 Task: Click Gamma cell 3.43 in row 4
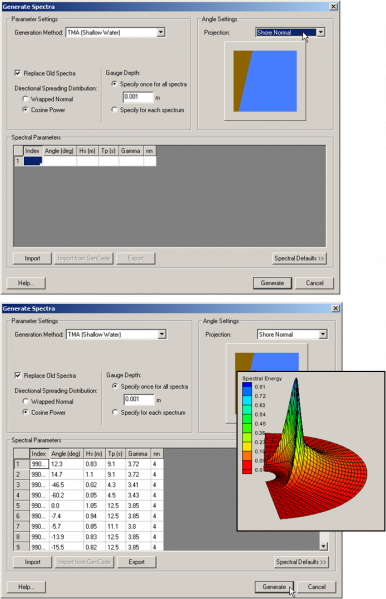(138, 495)
